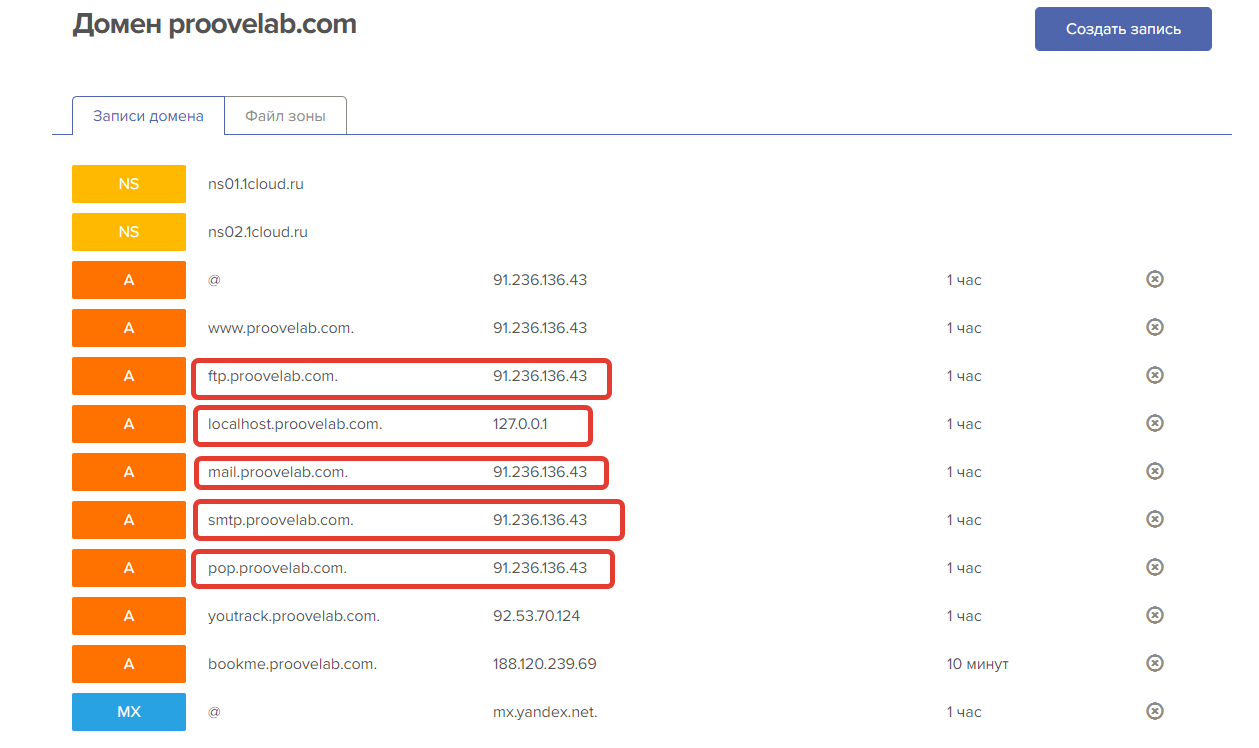This screenshot has width=1259, height=748.
Task: Delete the localhost.proovelab.com record
Action: 1154,423
